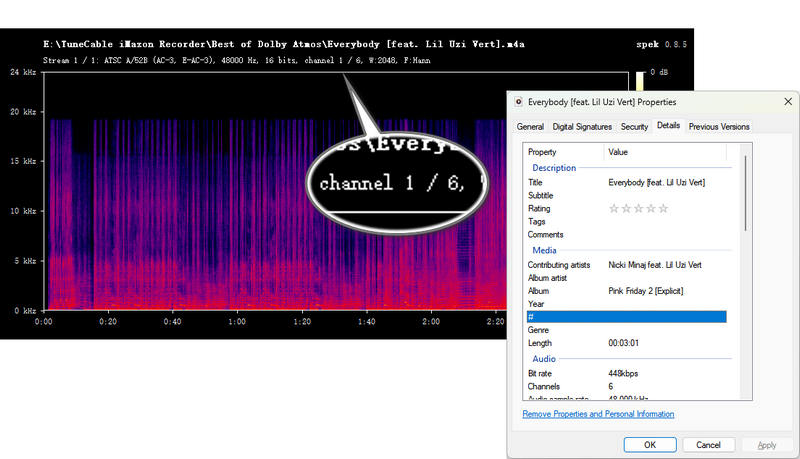Select the highlighted # track number row

(627, 317)
